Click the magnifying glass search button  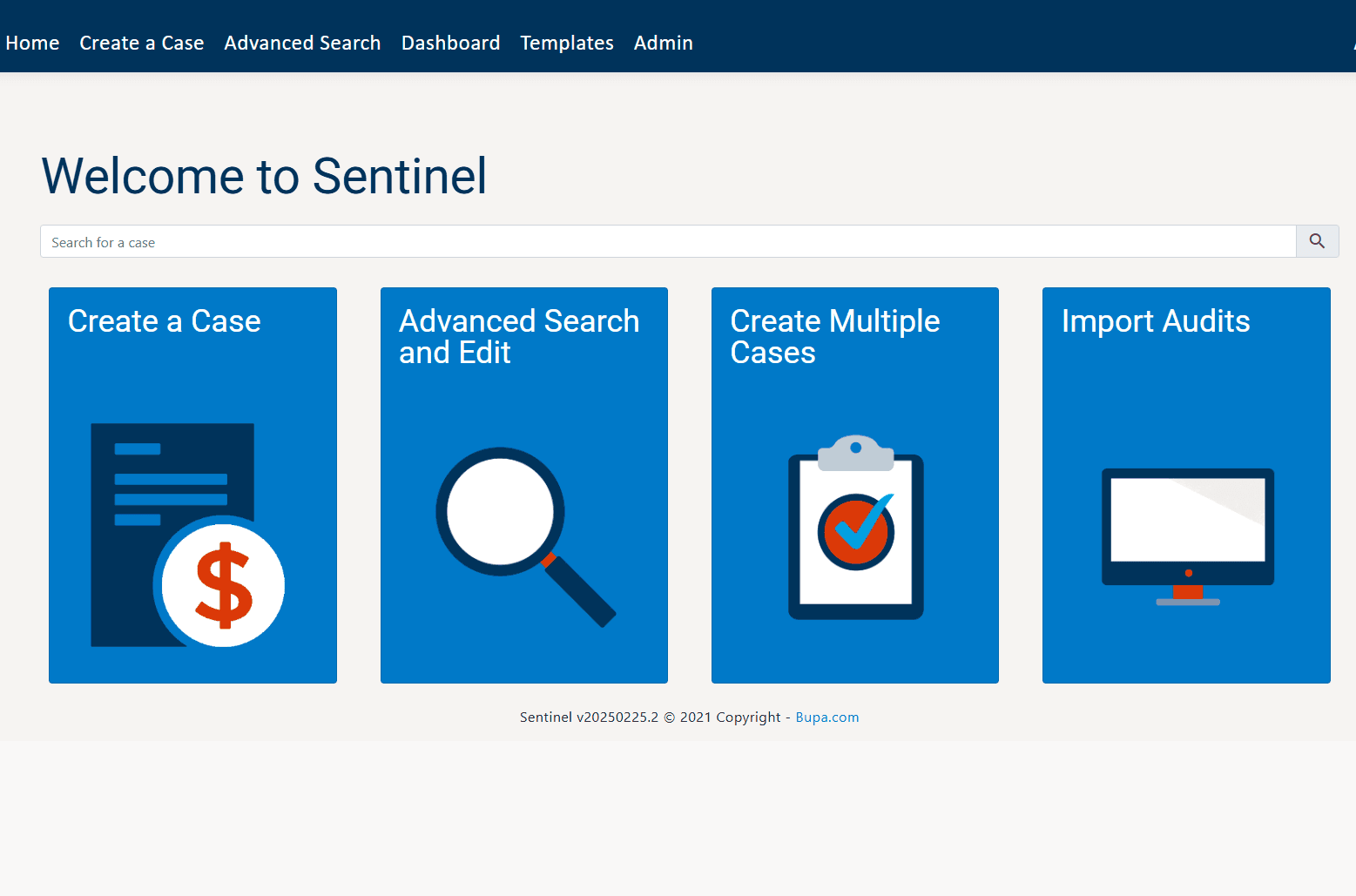pos(1317,241)
